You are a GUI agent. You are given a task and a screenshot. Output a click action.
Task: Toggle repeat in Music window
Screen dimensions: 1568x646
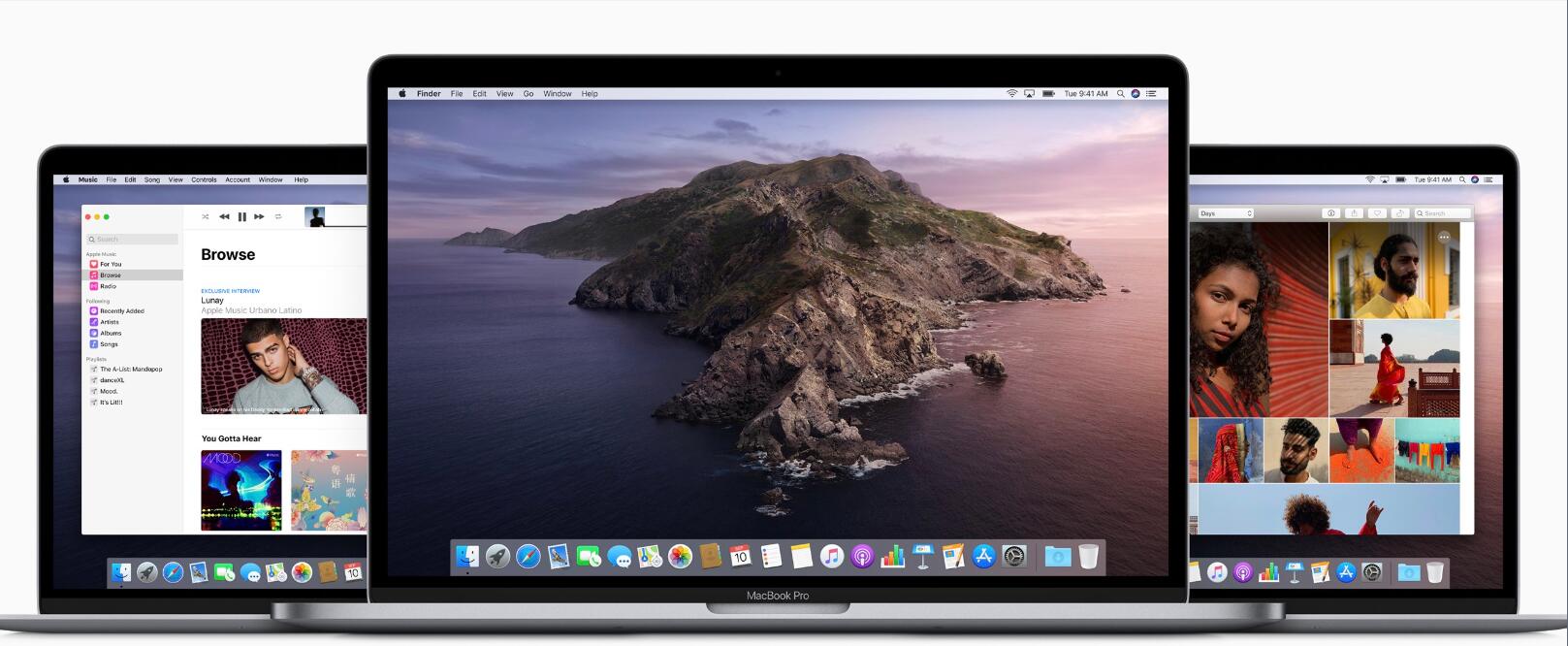(278, 216)
